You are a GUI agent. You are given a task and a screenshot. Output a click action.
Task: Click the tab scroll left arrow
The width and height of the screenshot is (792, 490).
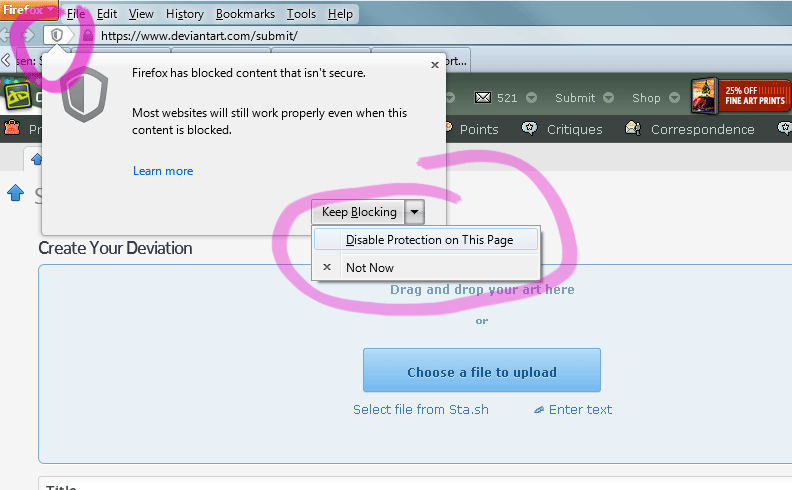(x=6, y=61)
